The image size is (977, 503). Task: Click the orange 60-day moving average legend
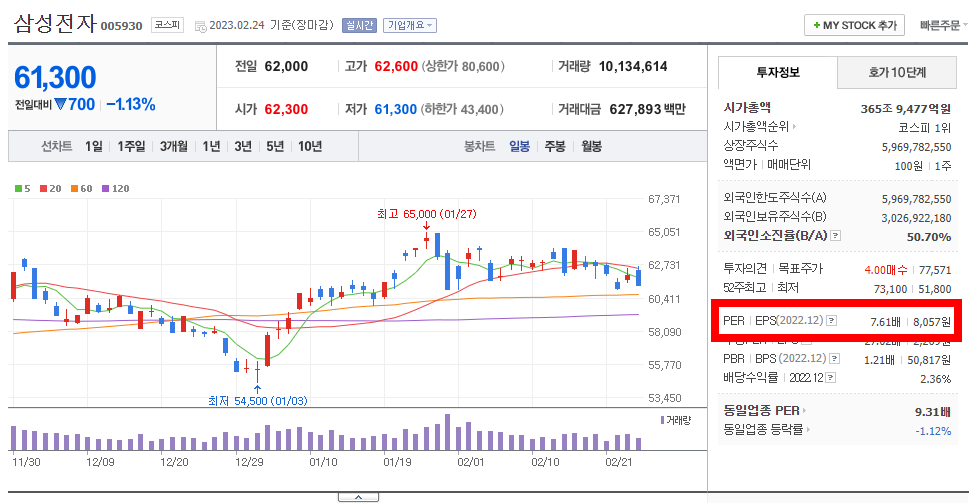tap(81, 188)
